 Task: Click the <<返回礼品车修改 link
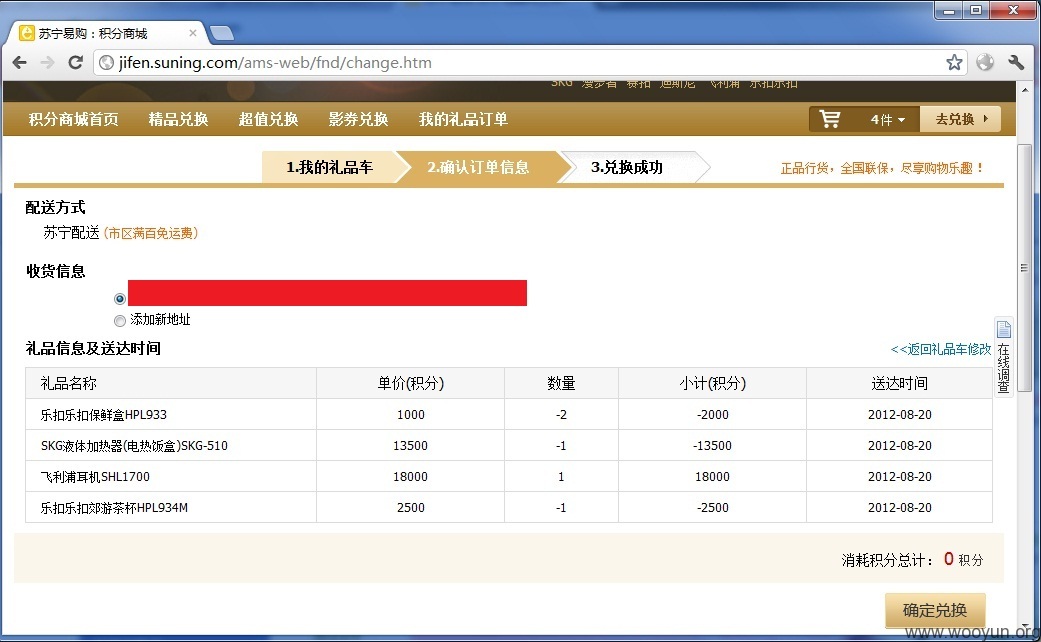[941, 349]
